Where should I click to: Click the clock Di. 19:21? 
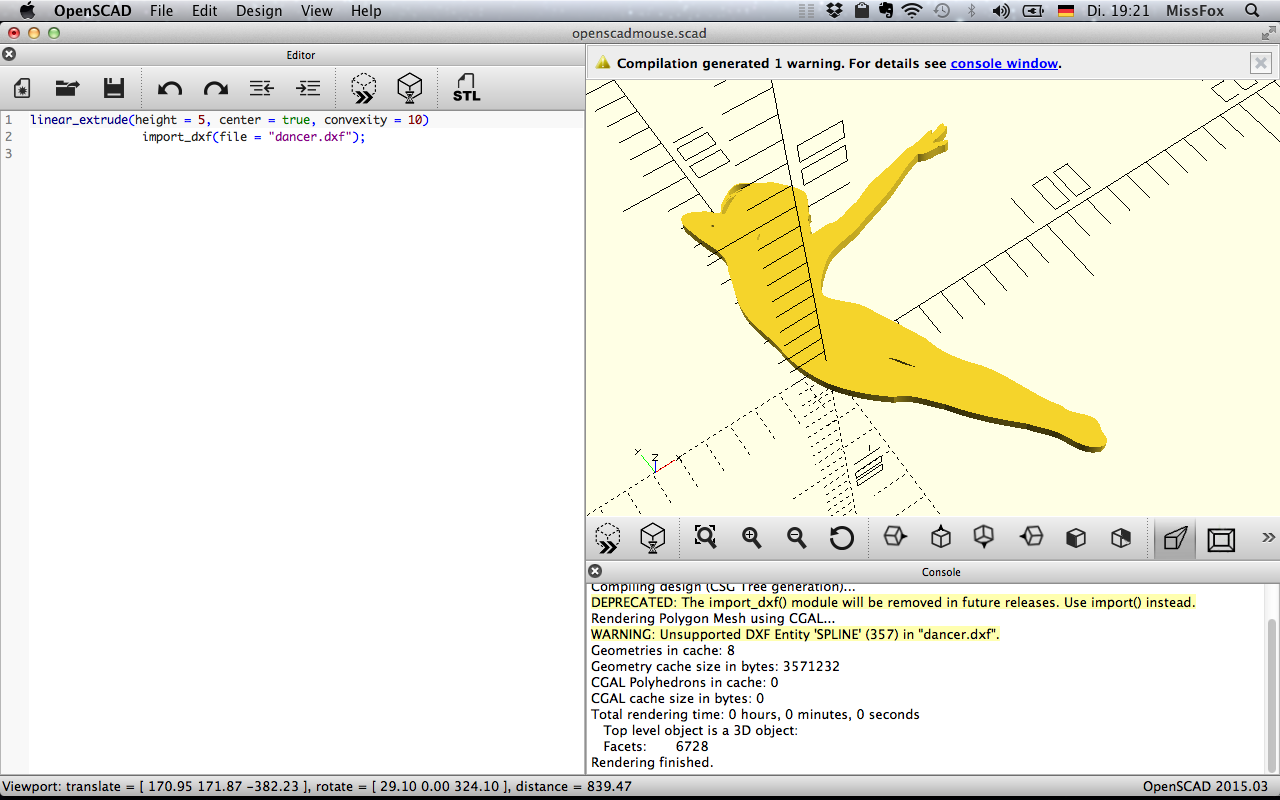pyautogui.click(x=1120, y=11)
